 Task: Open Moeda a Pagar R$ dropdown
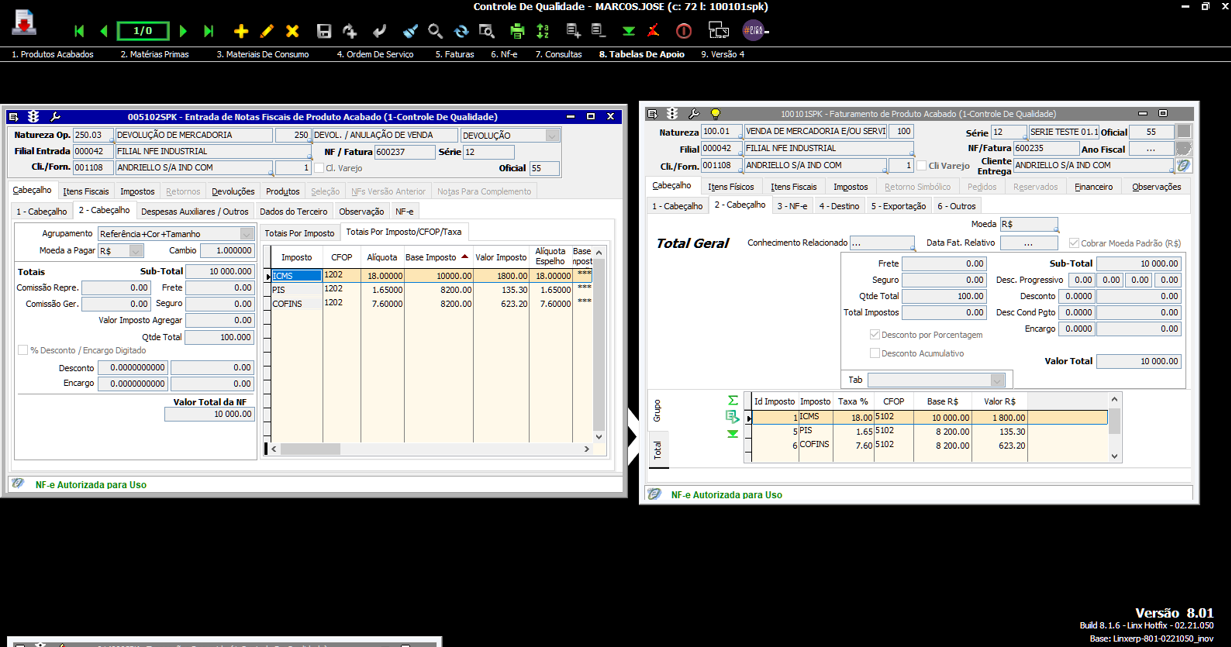(x=136, y=251)
